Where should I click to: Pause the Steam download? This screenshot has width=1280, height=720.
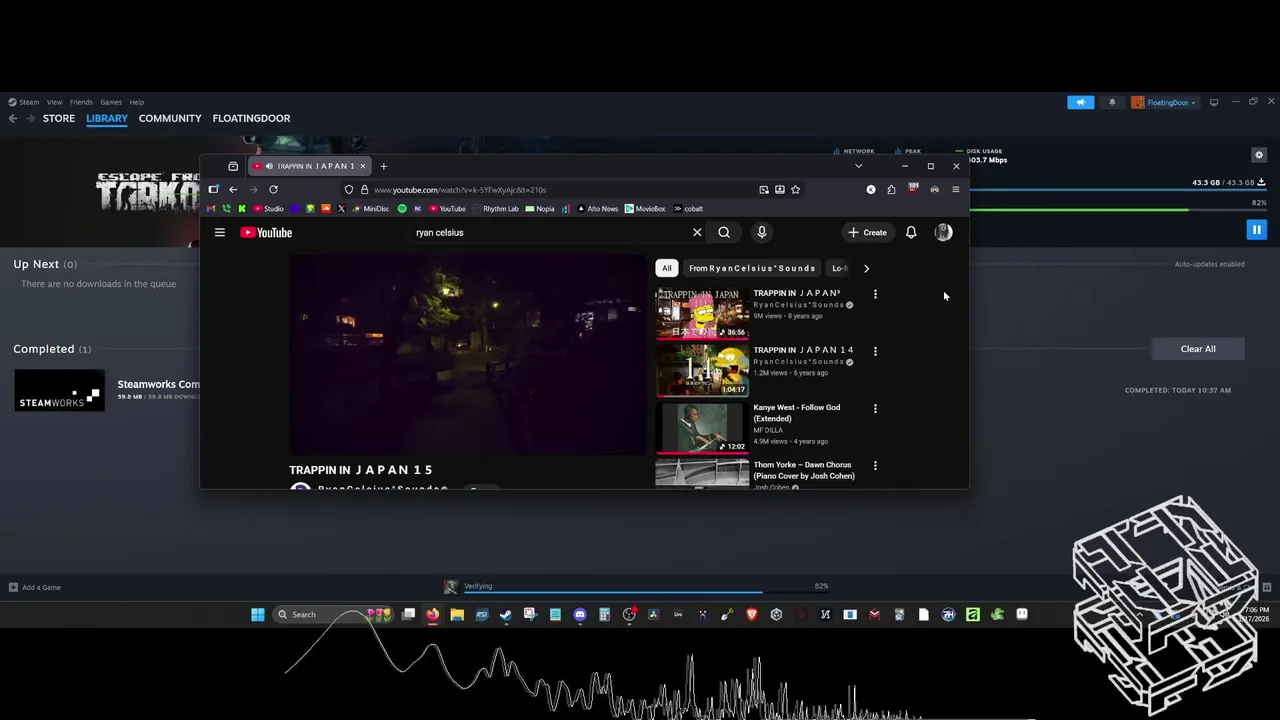click(x=1256, y=230)
